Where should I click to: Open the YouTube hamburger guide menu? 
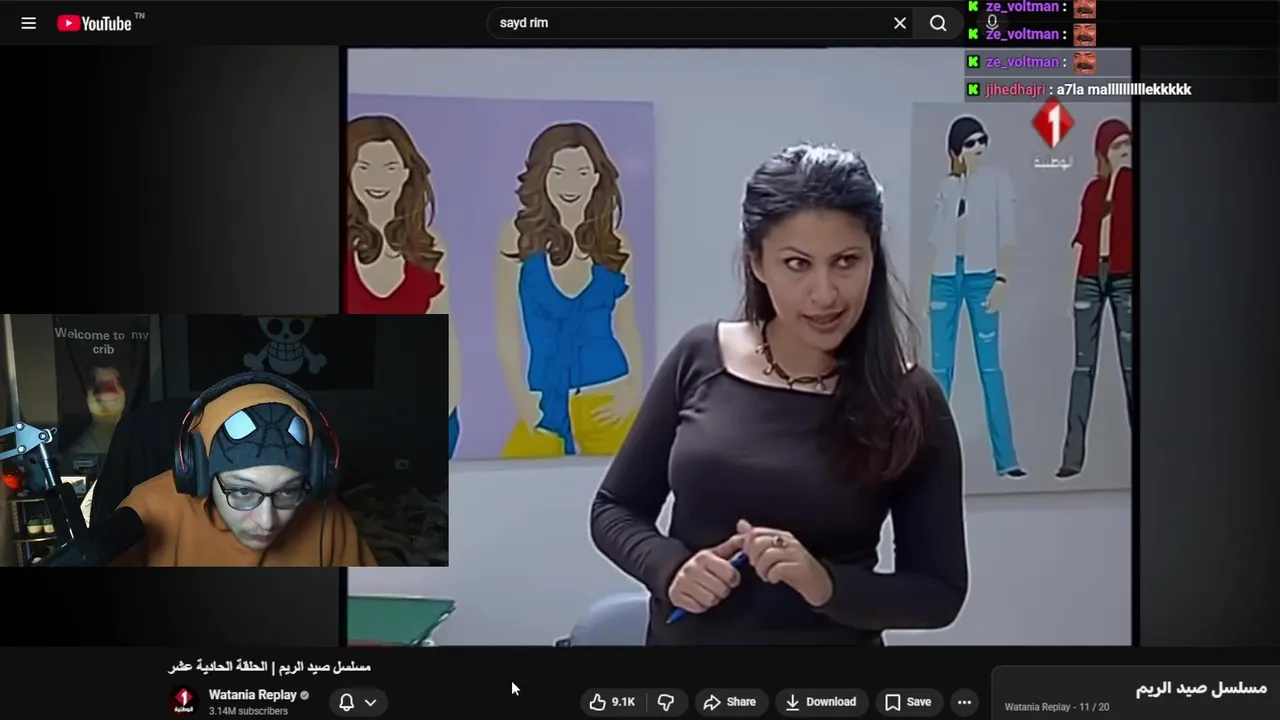pos(29,23)
